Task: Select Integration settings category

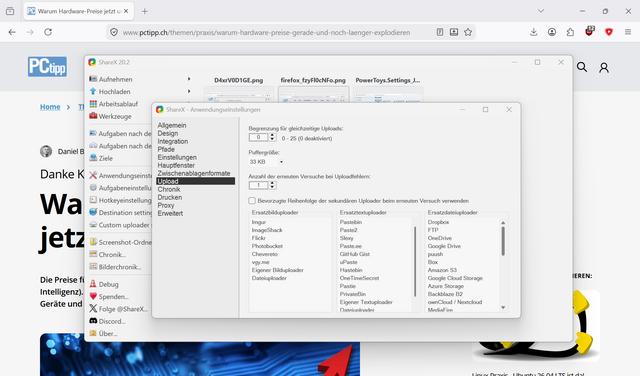Action: tap(173, 141)
